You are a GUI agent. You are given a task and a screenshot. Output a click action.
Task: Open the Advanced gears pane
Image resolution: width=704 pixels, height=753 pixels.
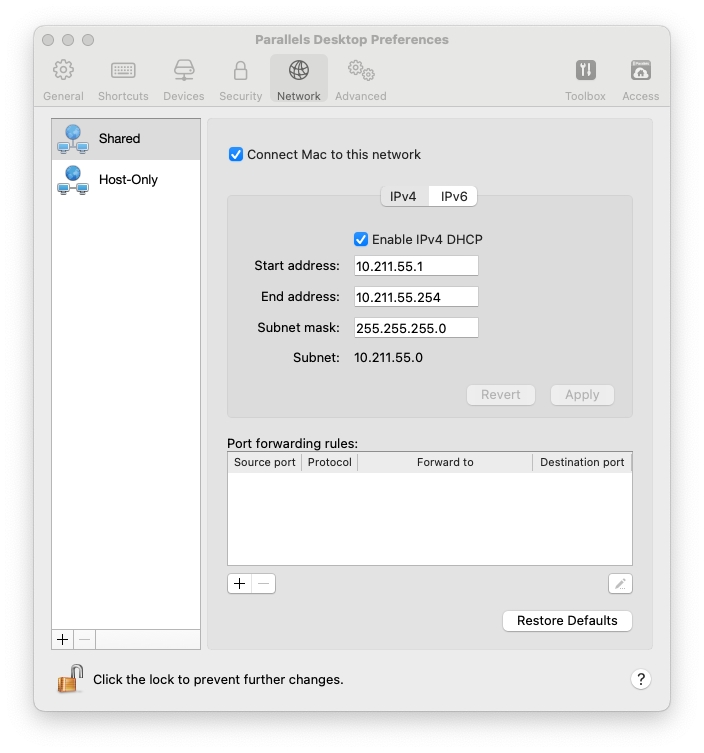pos(360,80)
